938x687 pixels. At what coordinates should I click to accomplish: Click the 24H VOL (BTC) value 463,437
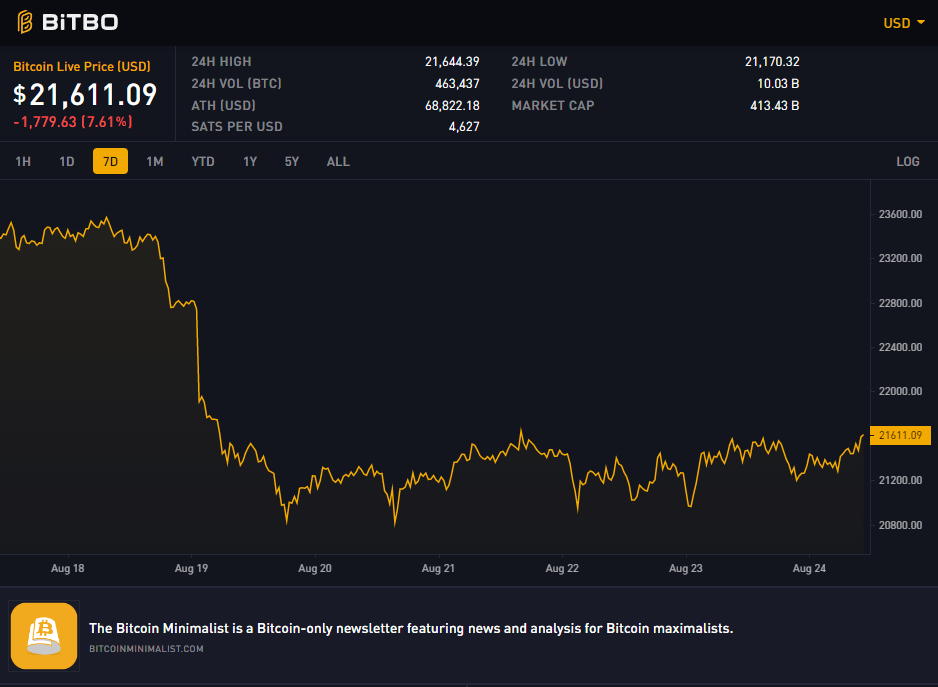click(x=457, y=84)
